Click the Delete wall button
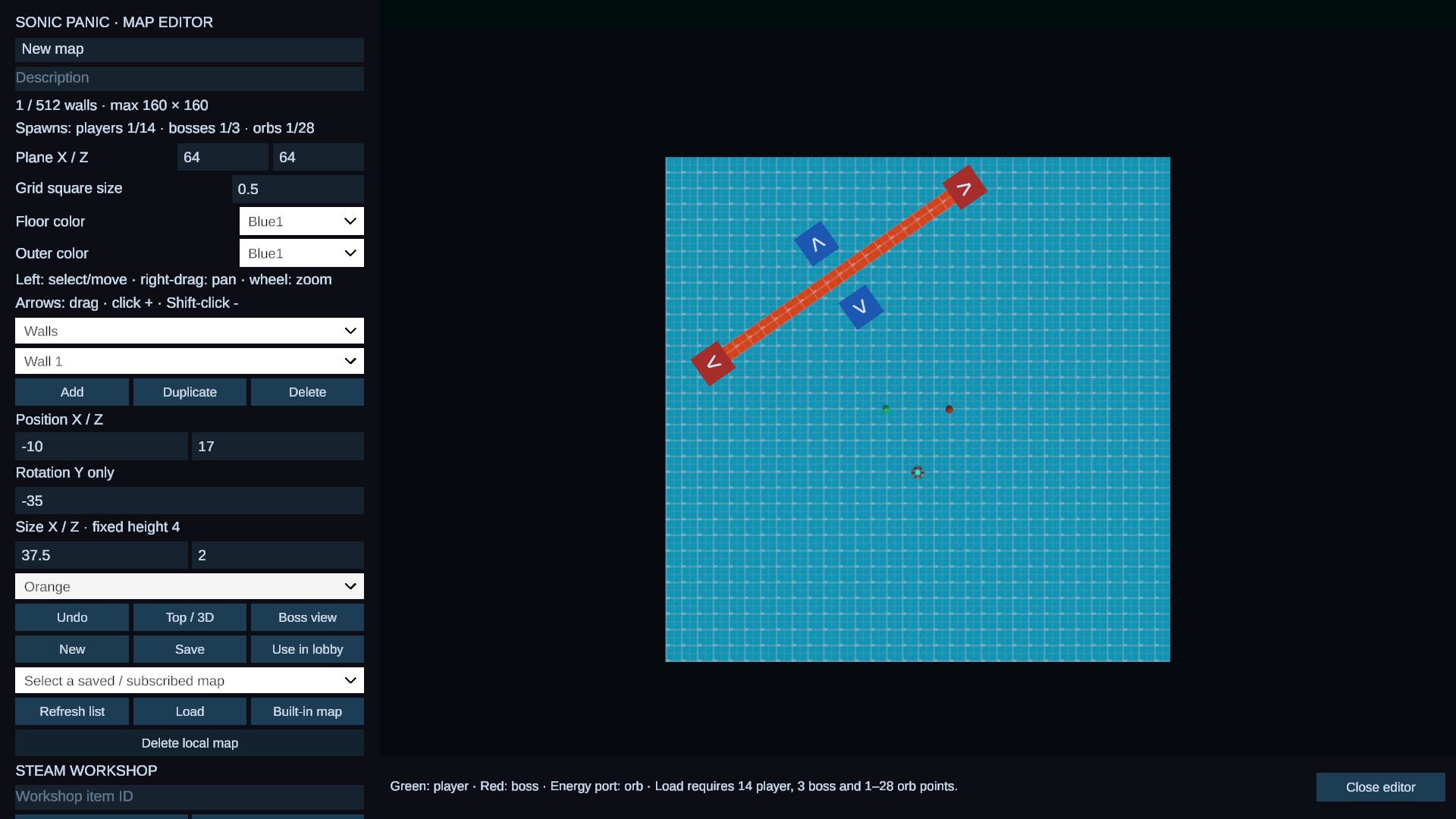The width and height of the screenshot is (1456, 819). 307,392
